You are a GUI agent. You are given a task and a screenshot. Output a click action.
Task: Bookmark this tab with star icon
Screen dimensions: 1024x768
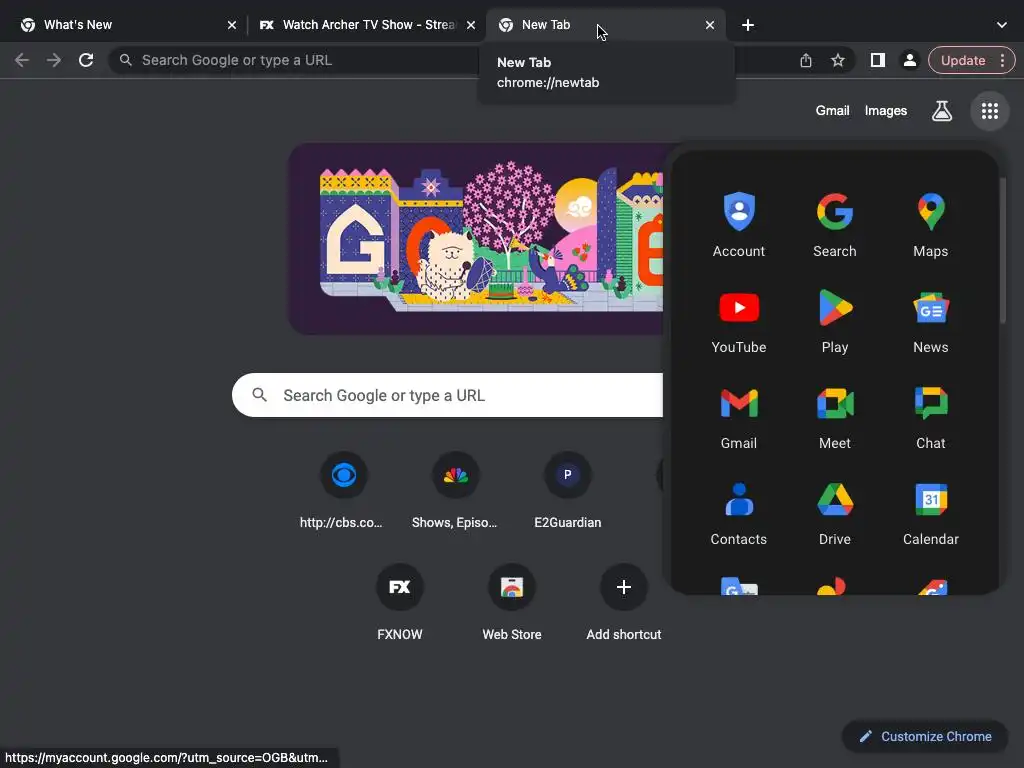pos(838,60)
